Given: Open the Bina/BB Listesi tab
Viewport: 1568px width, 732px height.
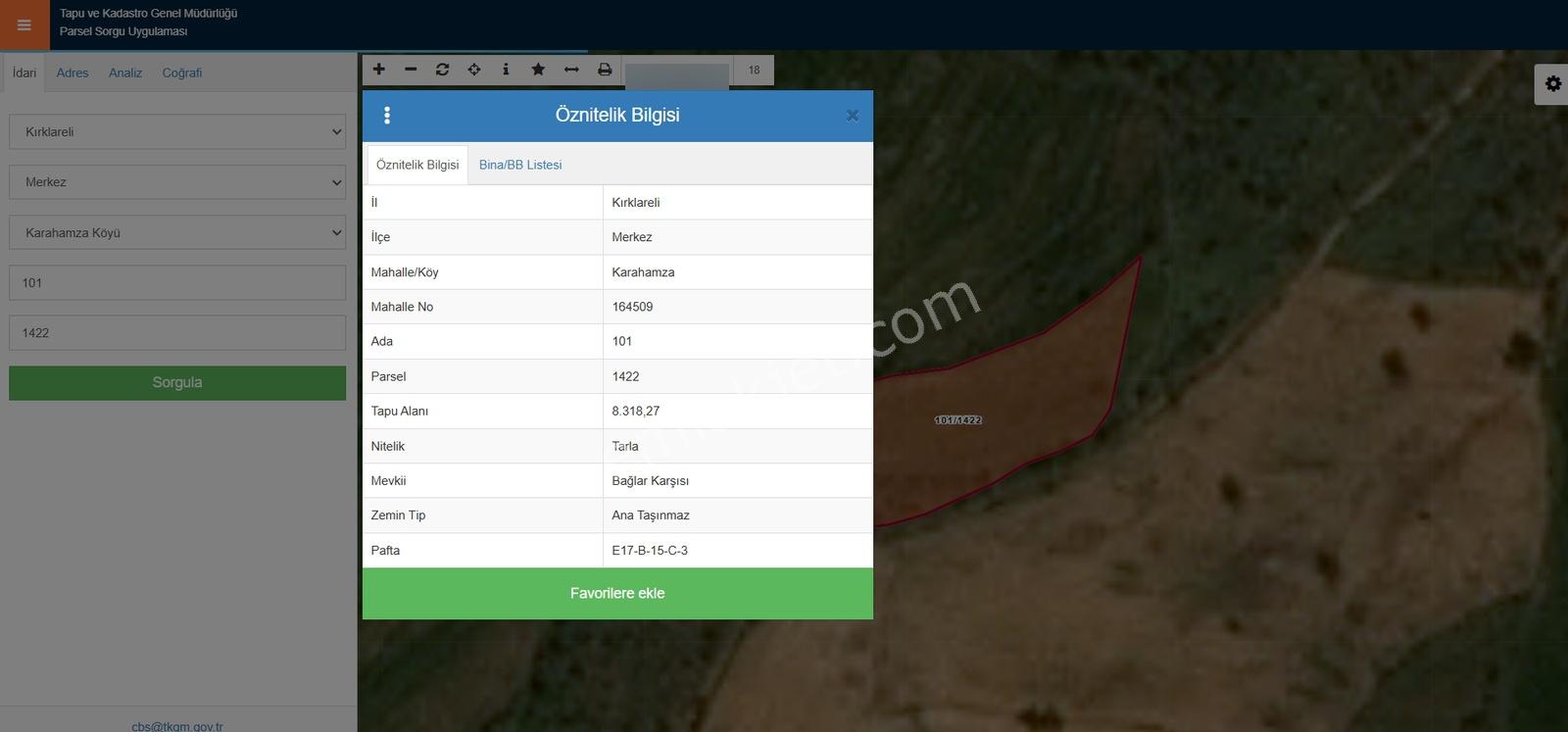Looking at the screenshot, I should click(x=520, y=165).
